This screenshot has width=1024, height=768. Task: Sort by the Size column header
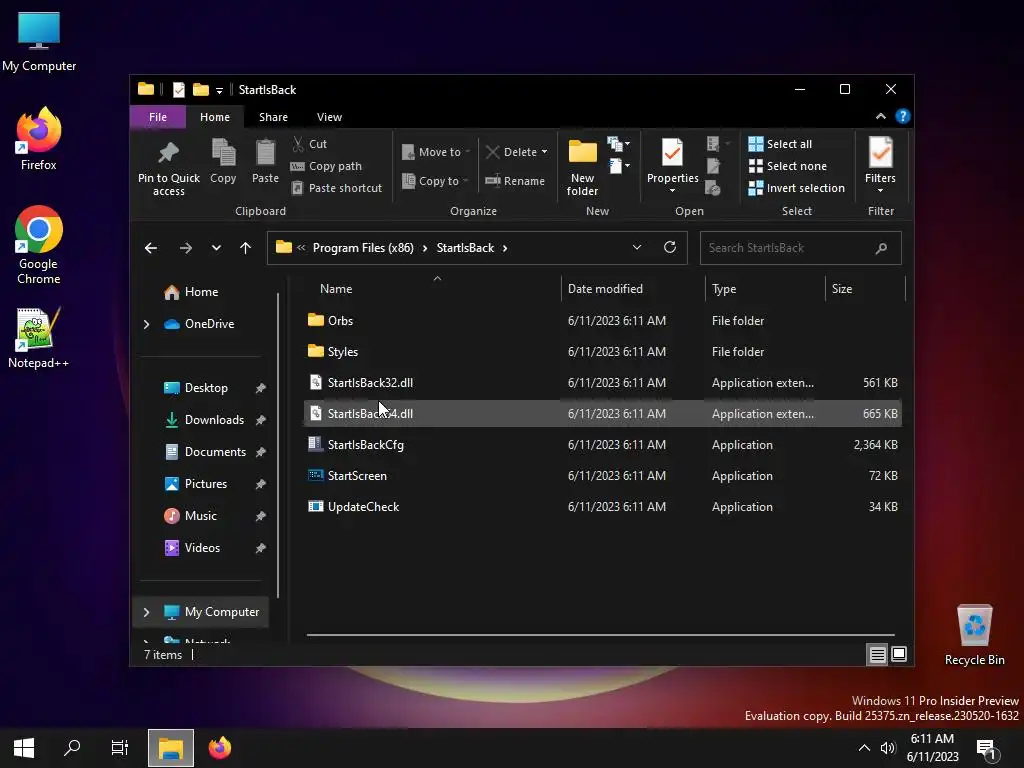[x=865, y=289]
